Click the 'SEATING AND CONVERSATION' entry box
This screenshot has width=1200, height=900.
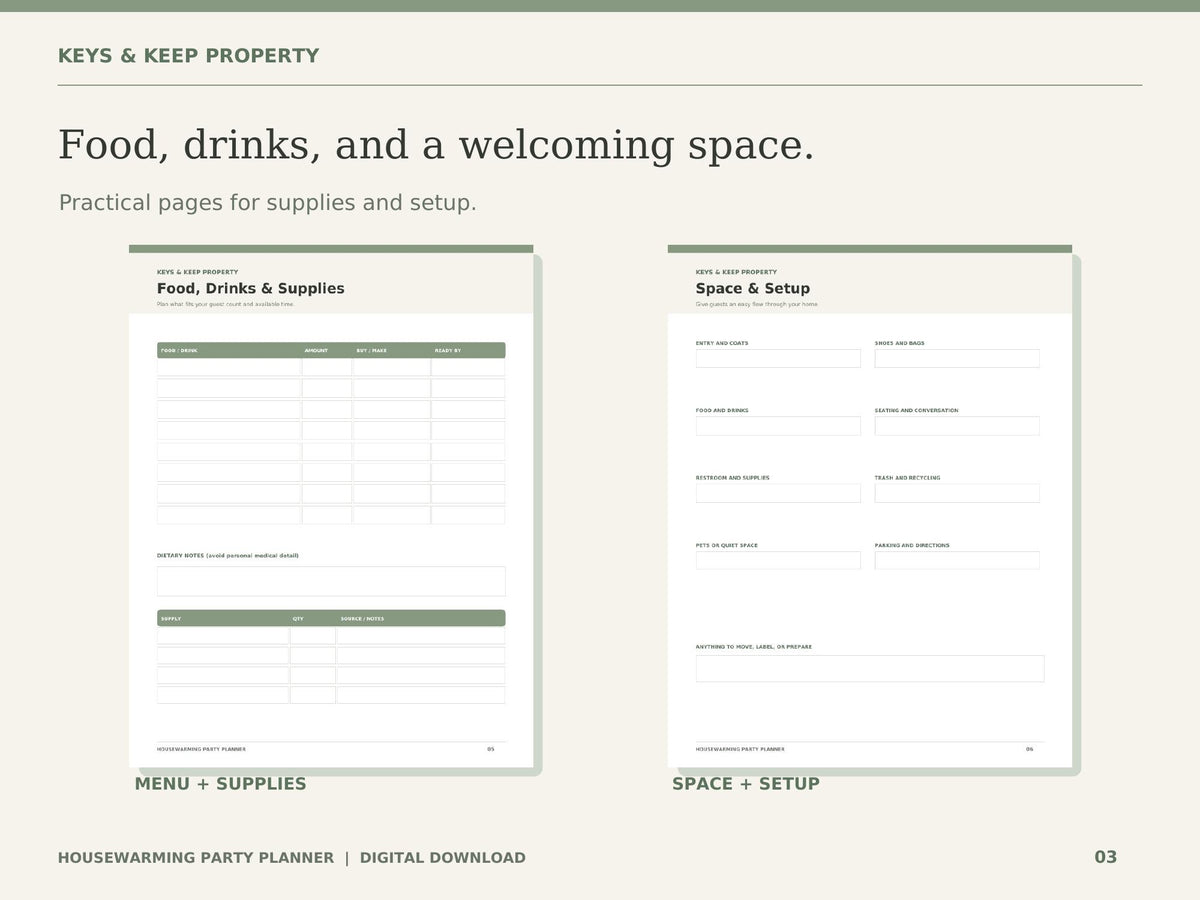tap(957, 426)
